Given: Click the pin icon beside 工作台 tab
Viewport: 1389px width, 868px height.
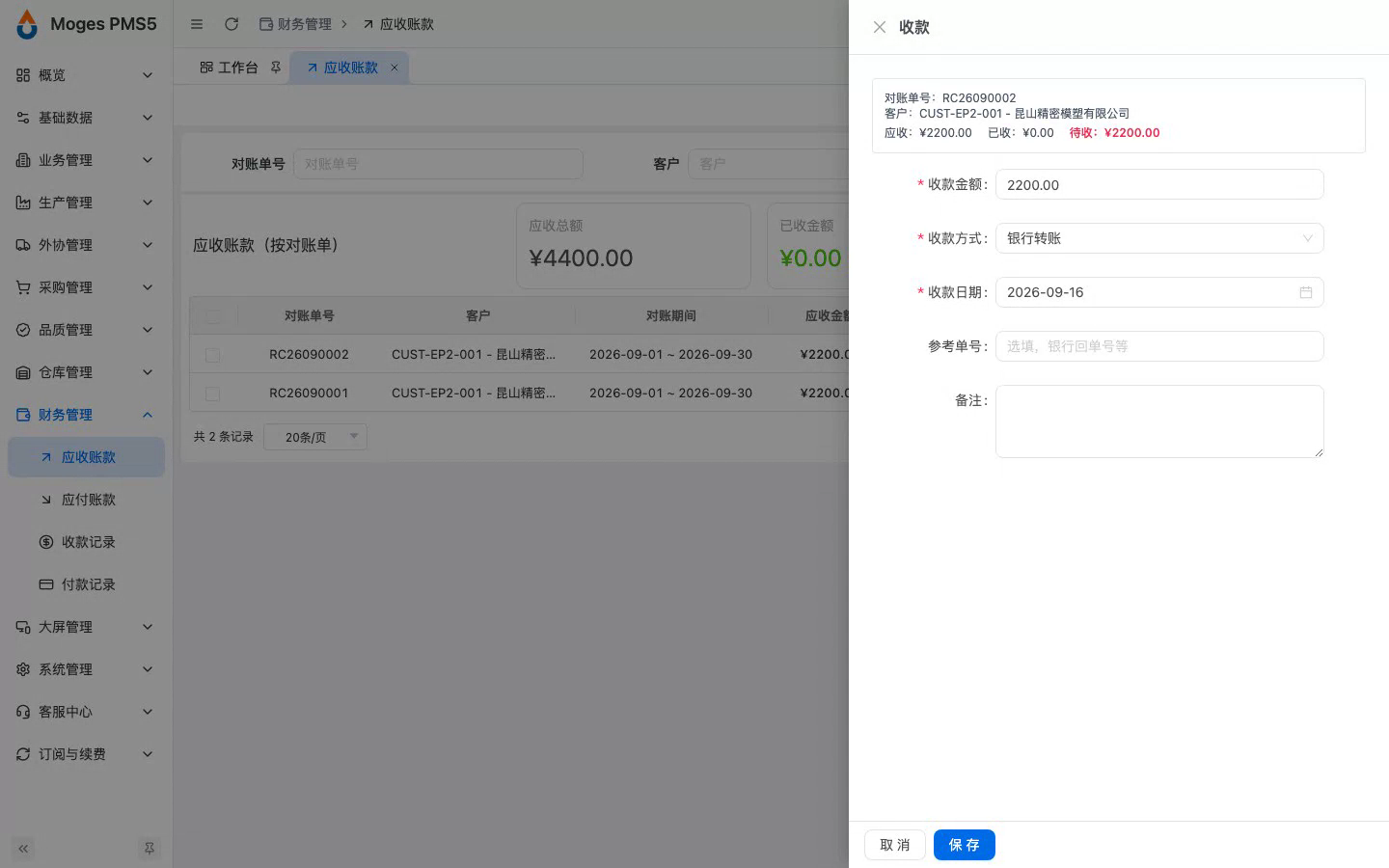Looking at the screenshot, I should [275, 68].
